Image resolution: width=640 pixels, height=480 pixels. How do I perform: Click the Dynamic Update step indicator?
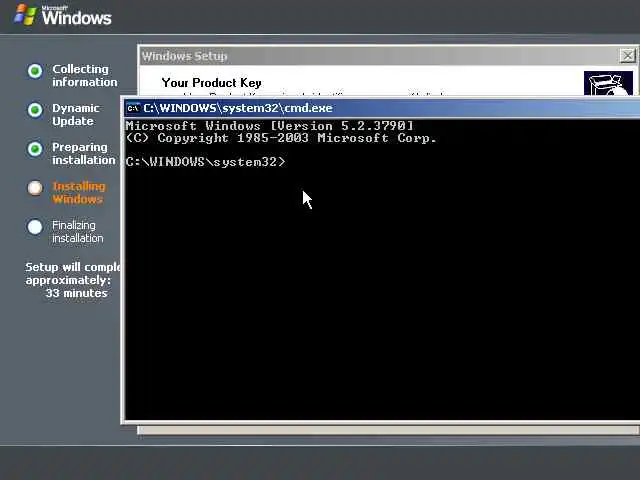[35, 110]
